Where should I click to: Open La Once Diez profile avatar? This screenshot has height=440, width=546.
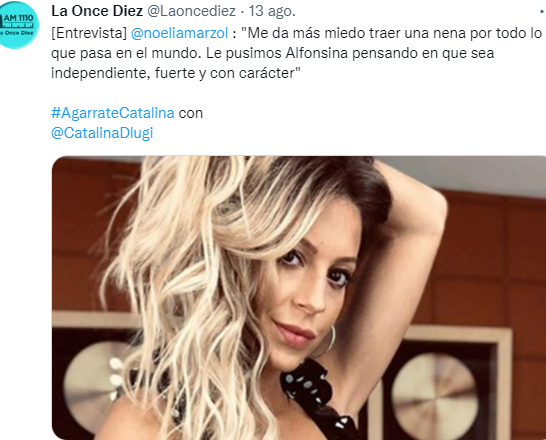18,25
